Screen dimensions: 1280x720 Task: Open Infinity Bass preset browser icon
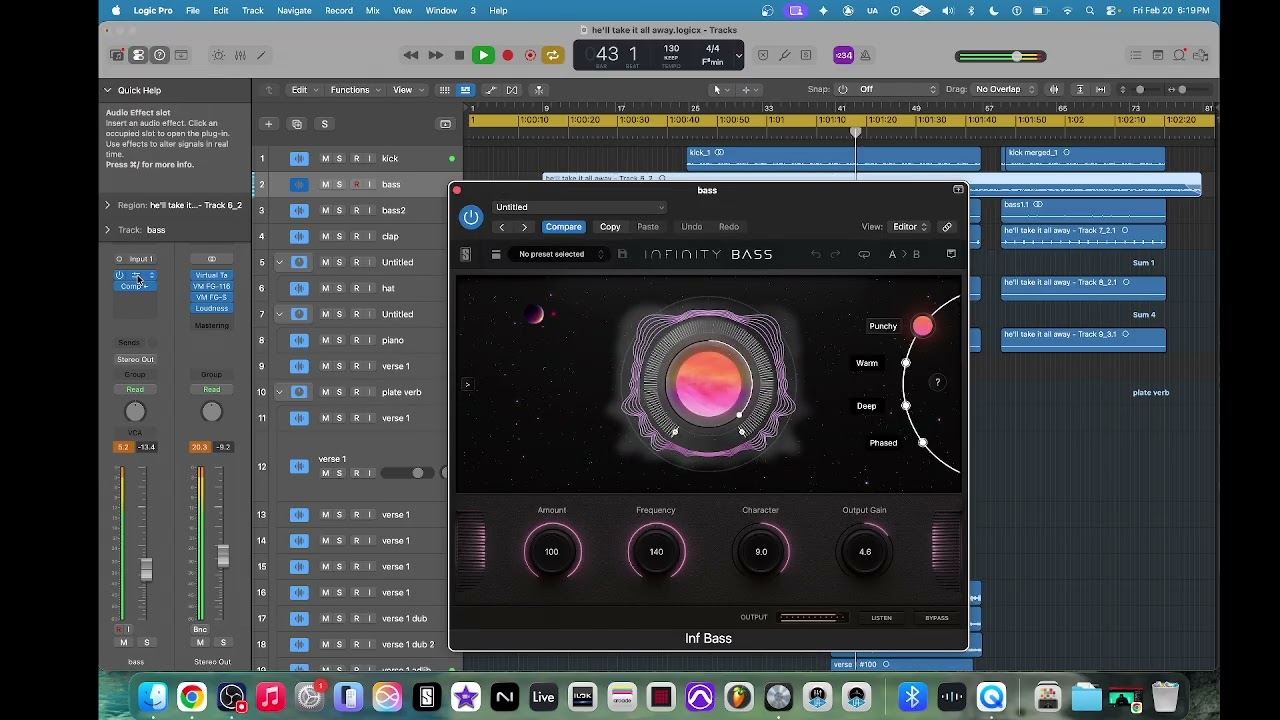(495, 254)
